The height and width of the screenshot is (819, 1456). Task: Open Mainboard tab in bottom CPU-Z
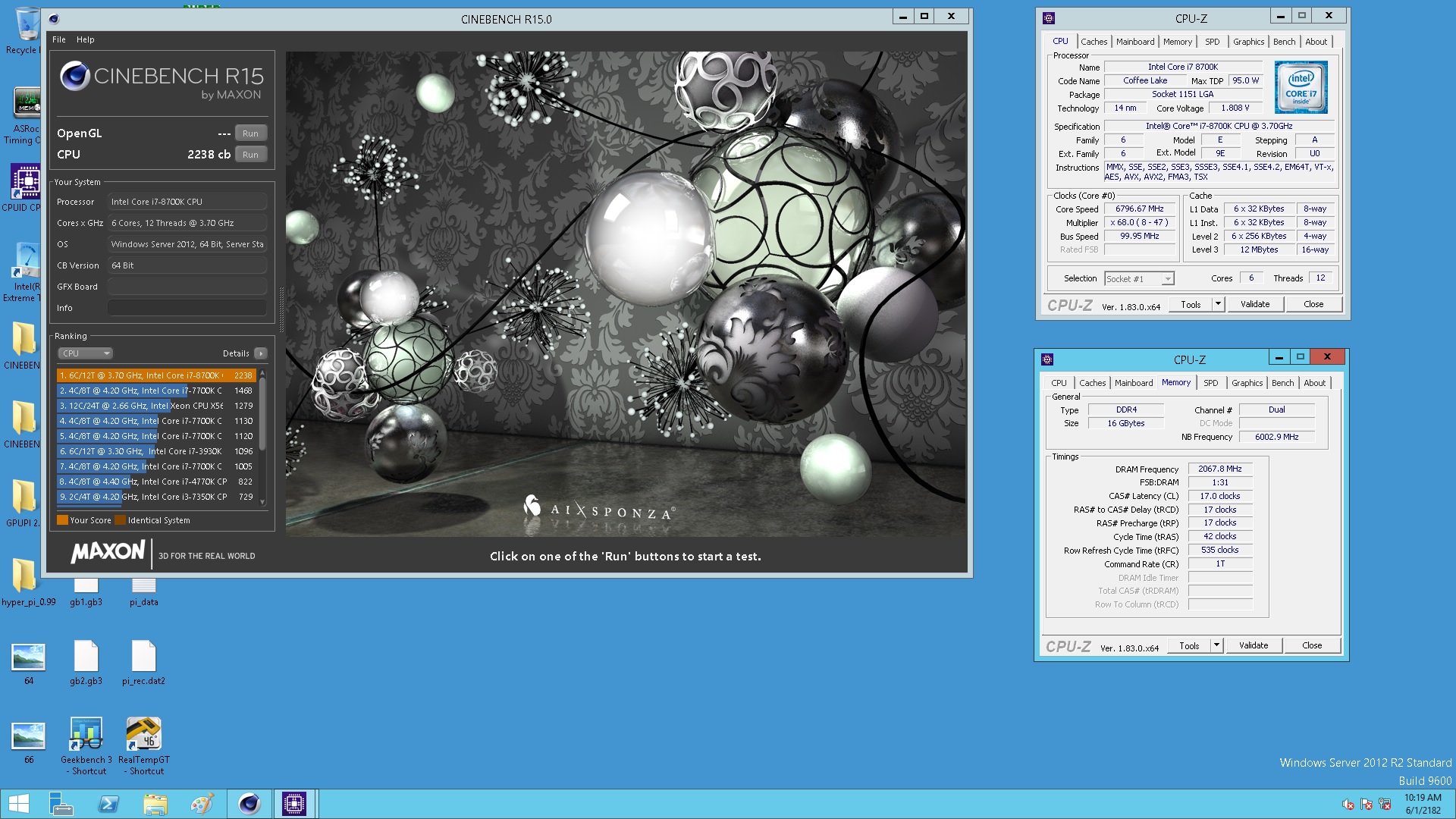point(1134,383)
